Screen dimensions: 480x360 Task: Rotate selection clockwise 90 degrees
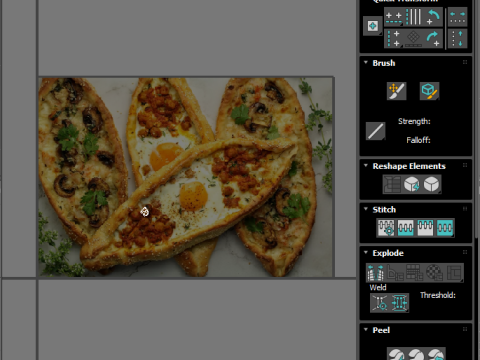[x=433, y=39]
